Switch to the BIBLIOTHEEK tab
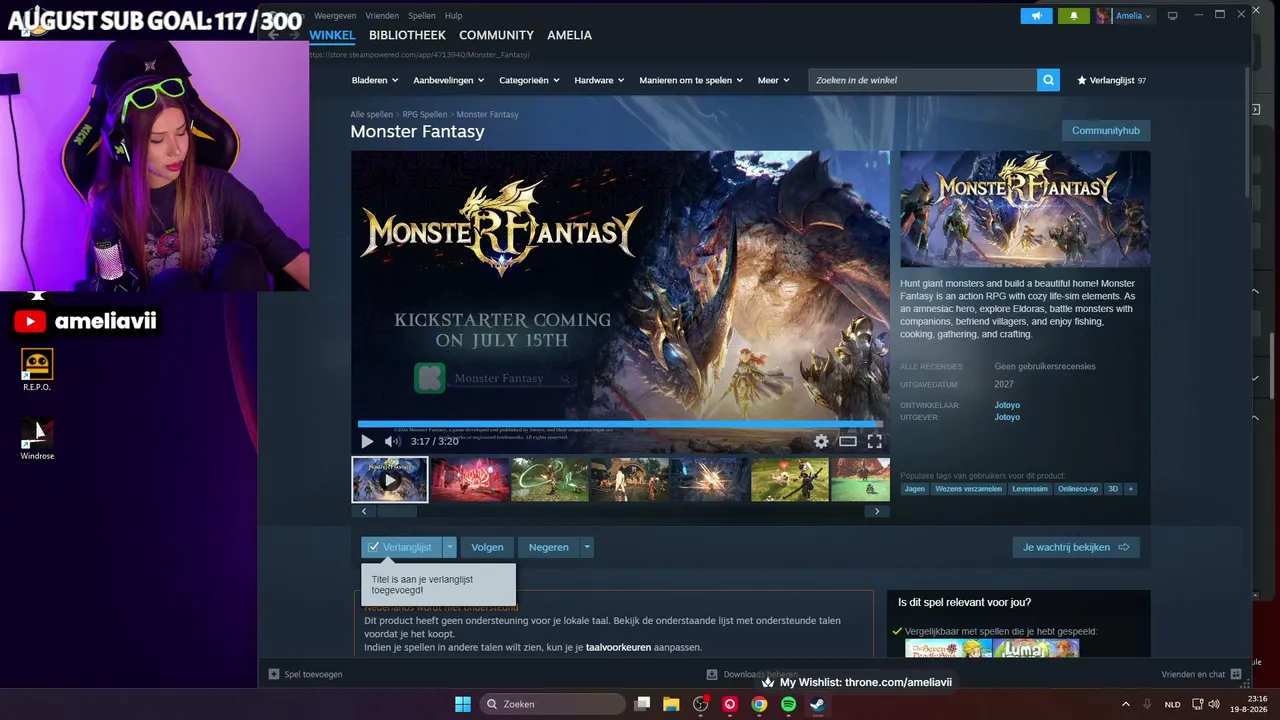This screenshot has width=1280, height=720. (407, 35)
